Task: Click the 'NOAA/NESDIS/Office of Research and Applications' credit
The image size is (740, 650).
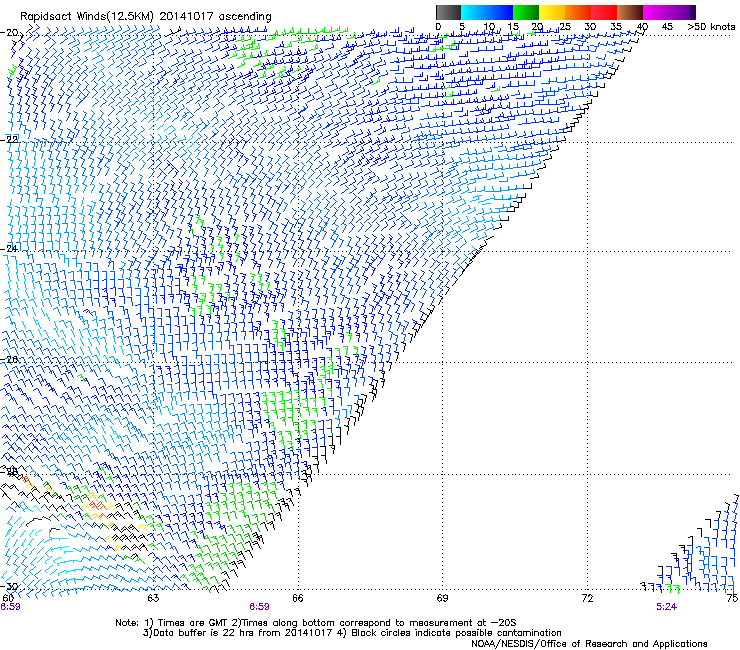Action: (x=589, y=644)
